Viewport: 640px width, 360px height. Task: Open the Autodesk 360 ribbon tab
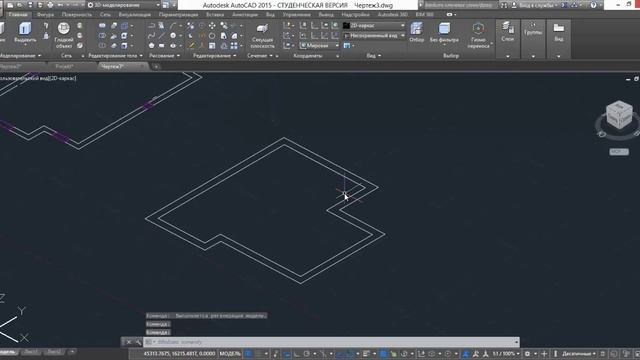(392, 15)
